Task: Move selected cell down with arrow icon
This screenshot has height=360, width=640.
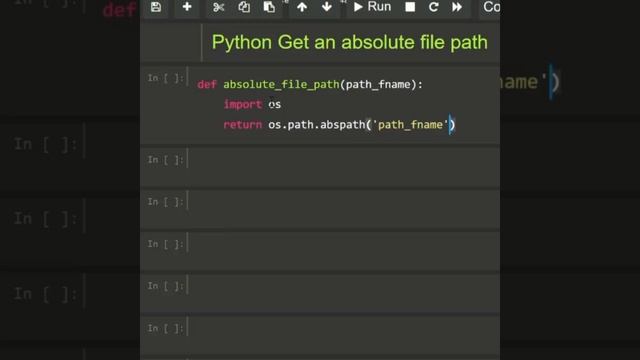Action: point(327,7)
